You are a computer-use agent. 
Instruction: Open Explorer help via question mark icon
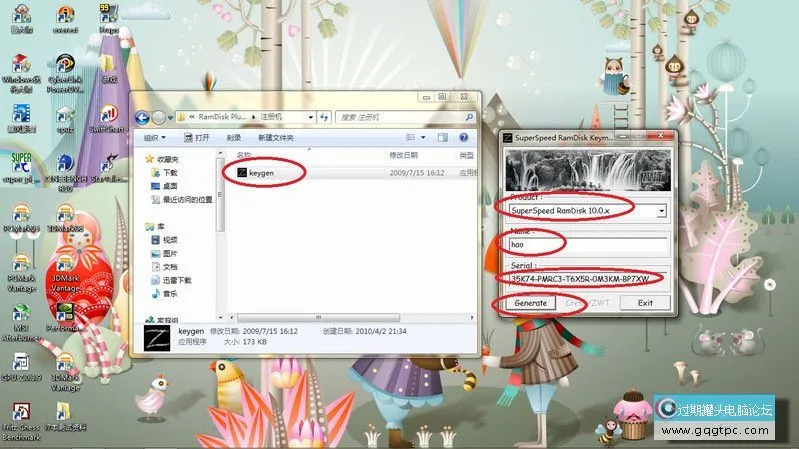[x=464, y=138]
